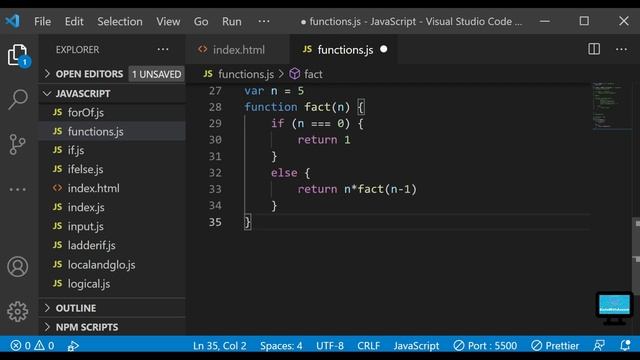Image resolution: width=640 pixels, height=360 pixels.
Task: Open the Search view in activity bar
Action: point(18,99)
